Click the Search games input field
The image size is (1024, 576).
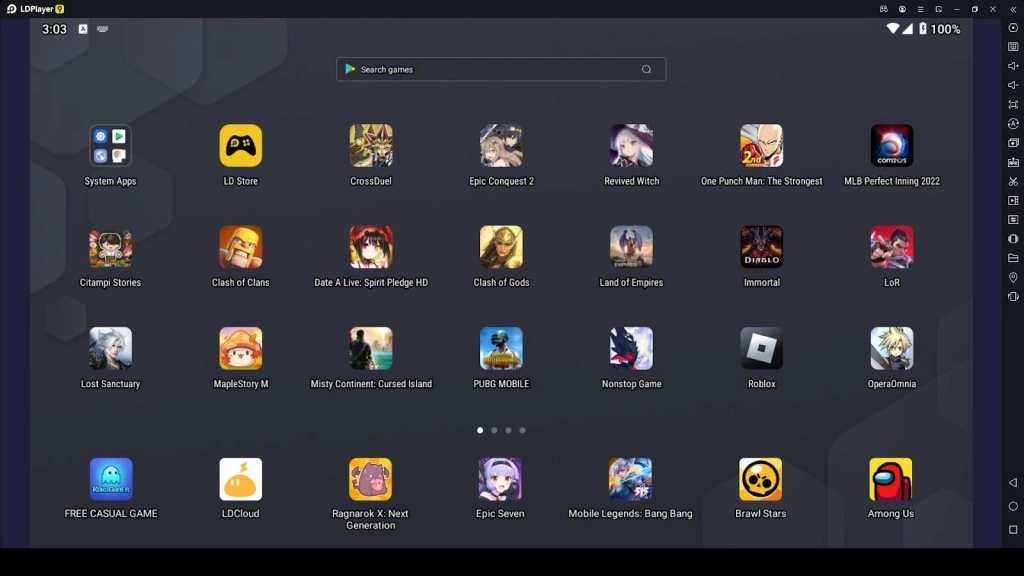[x=500, y=69]
